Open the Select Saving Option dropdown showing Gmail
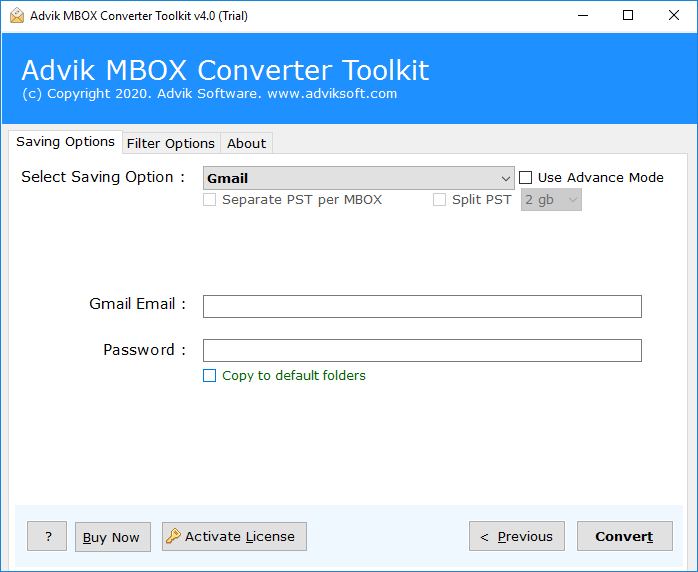 coord(358,178)
